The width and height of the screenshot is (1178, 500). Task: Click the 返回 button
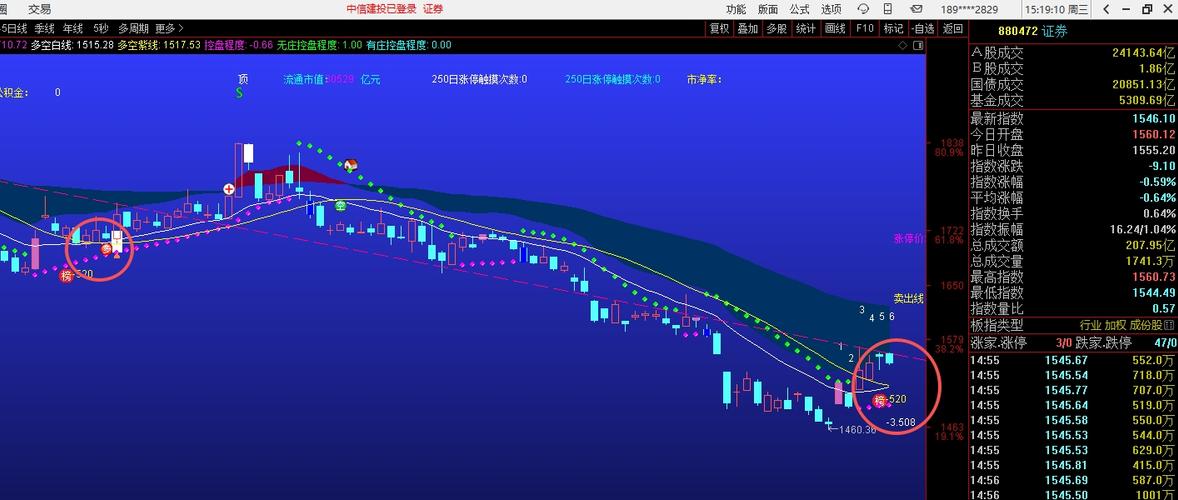pos(953,29)
